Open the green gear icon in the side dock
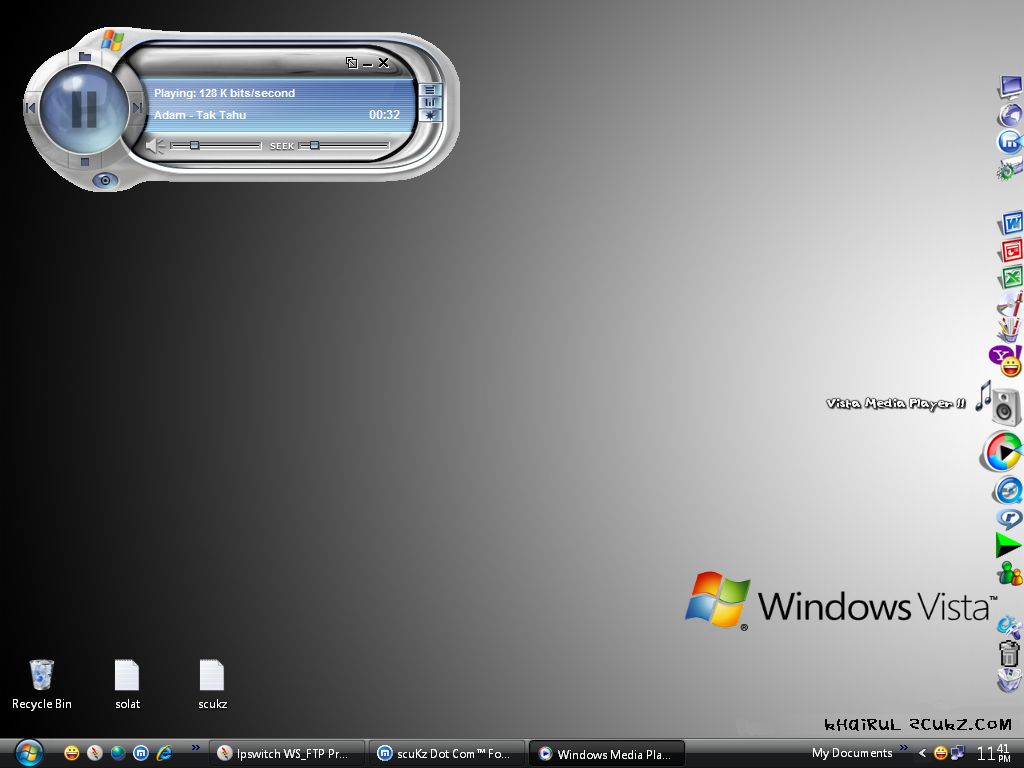The width and height of the screenshot is (1024, 768). pos(1010,168)
